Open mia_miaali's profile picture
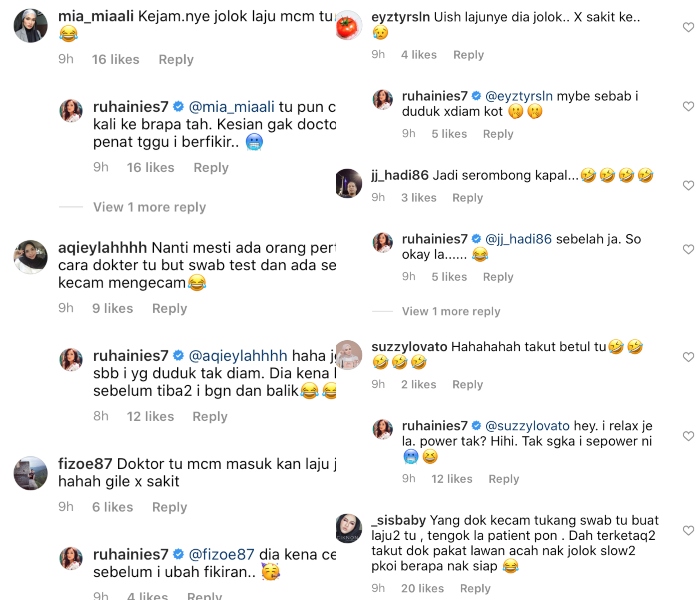This screenshot has height=600, width=700. [30, 26]
